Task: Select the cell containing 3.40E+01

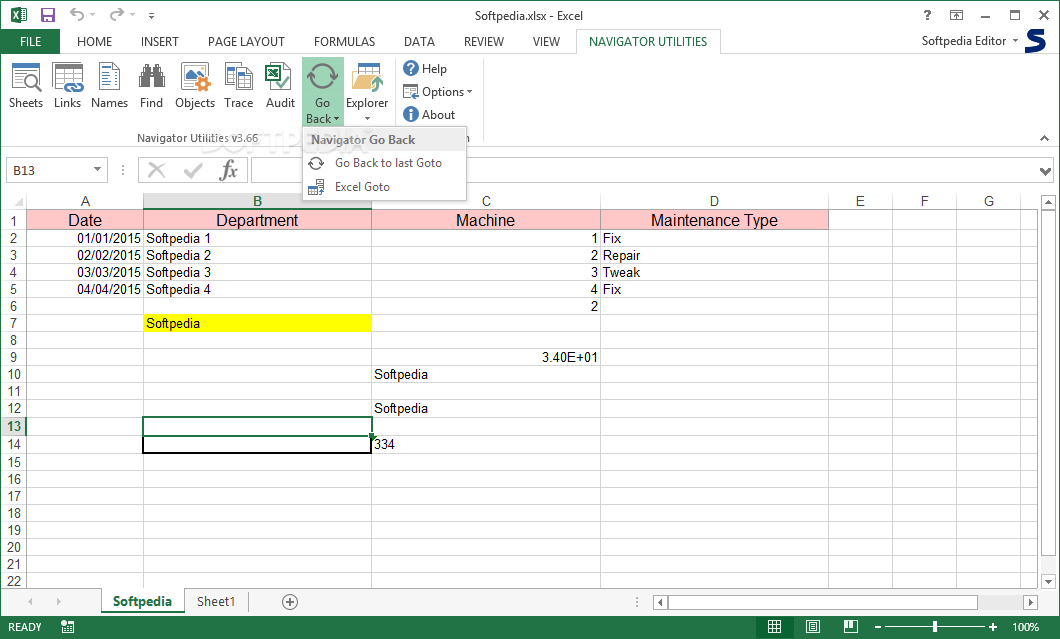Action: pos(485,357)
